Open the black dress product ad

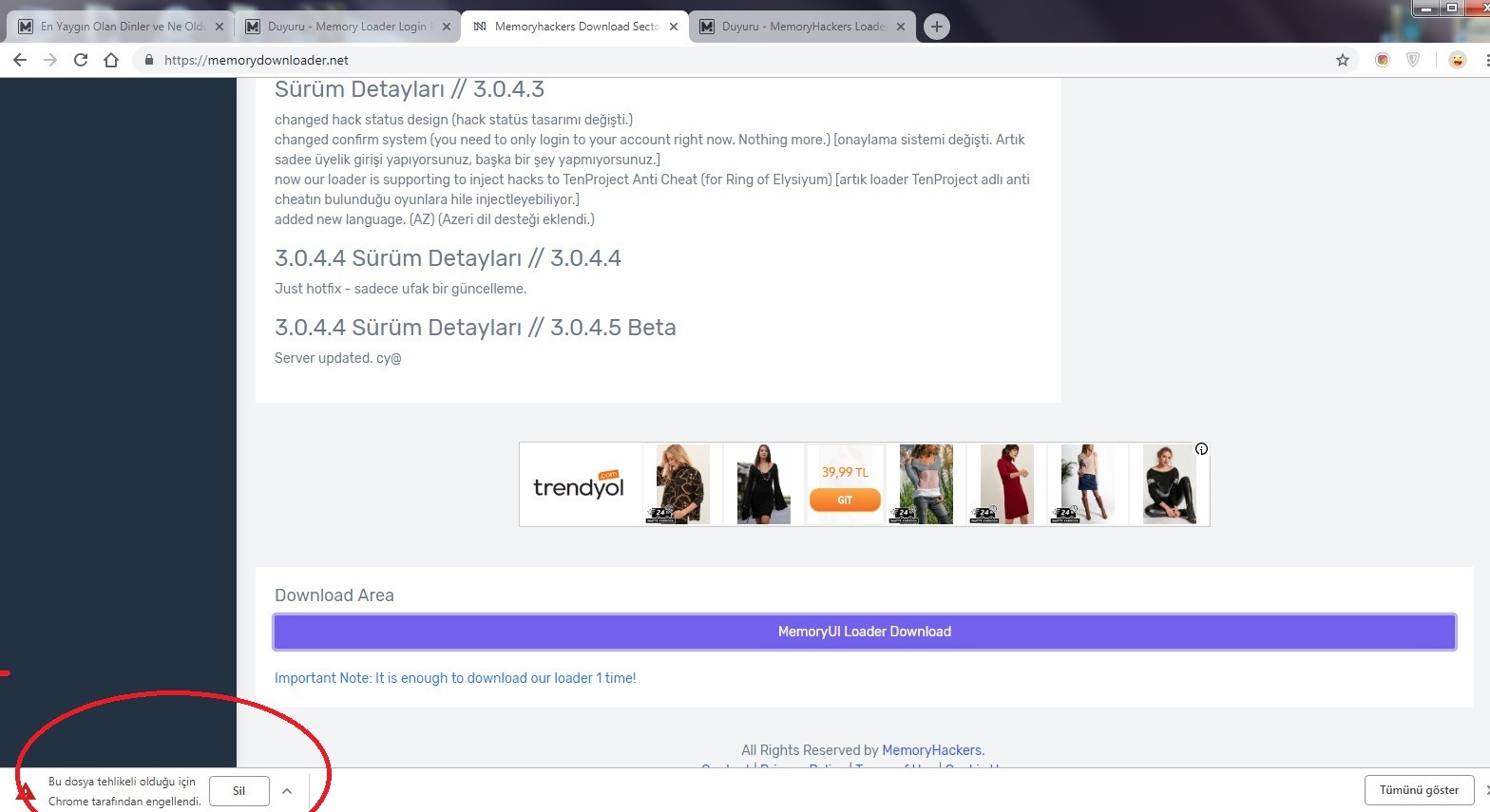pyautogui.click(x=764, y=484)
